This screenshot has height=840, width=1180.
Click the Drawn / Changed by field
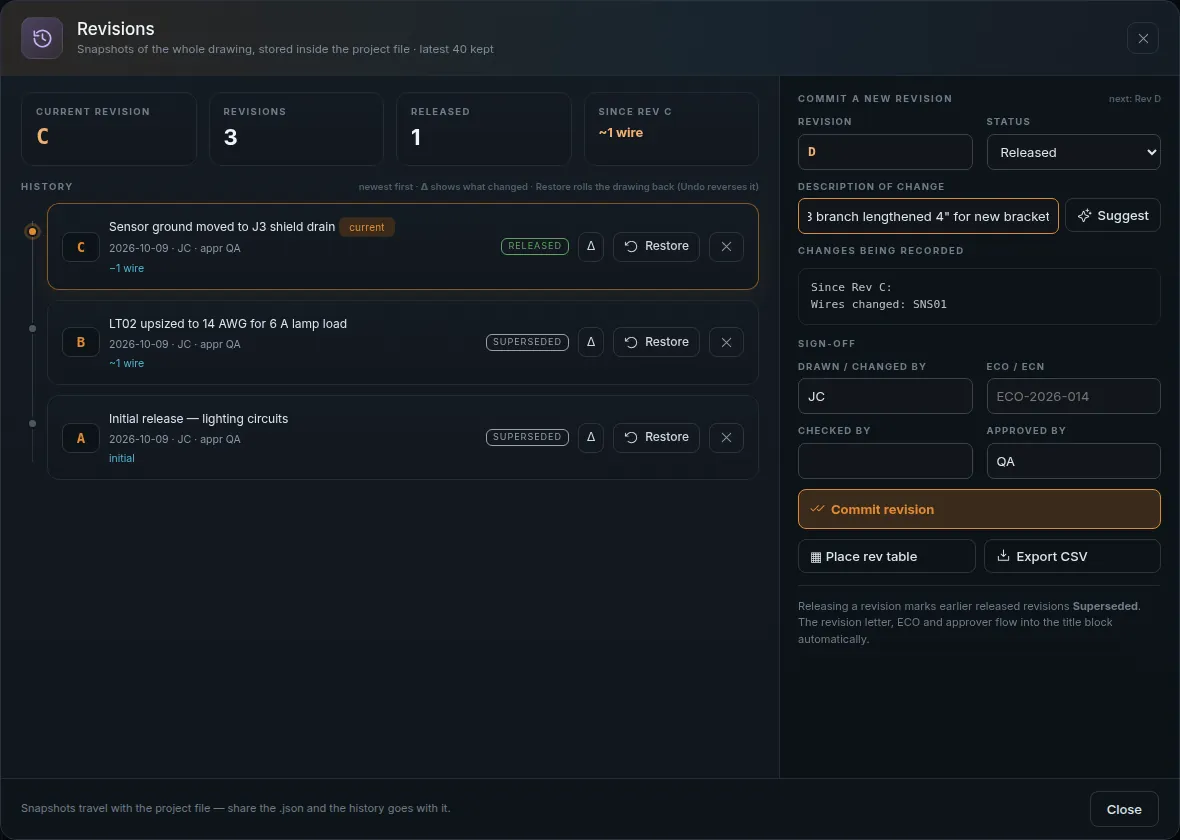(x=885, y=396)
